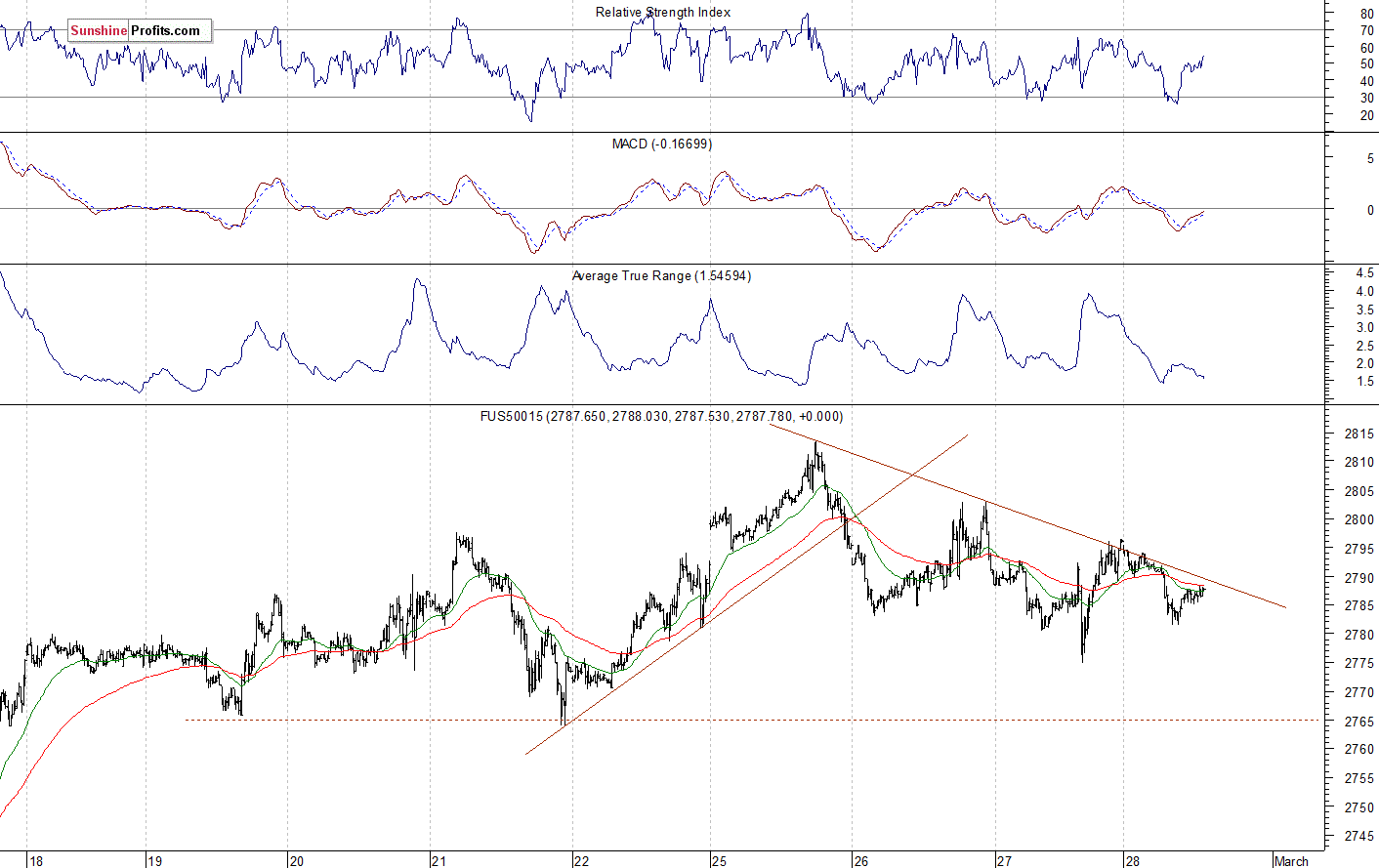The width and height of the screenshot is (1379, 868).
Task: Select the date label 21 on the time axis
Action: click(x=439, y=861)
